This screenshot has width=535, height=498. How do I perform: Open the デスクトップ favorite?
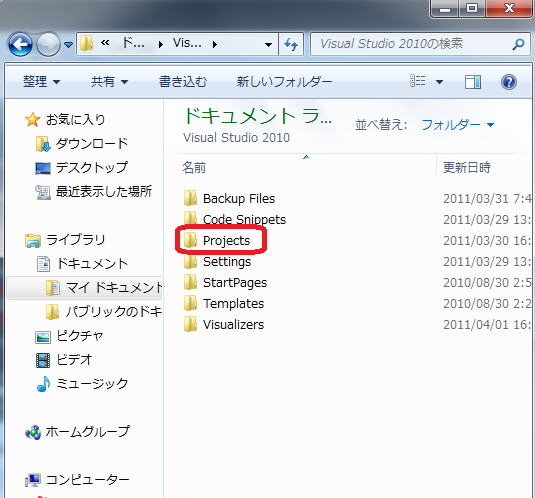92,167
